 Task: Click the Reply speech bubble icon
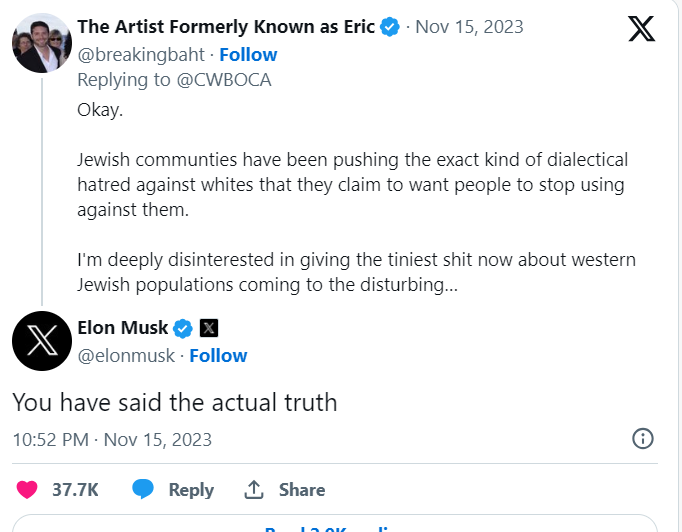[x=143, y=489]
